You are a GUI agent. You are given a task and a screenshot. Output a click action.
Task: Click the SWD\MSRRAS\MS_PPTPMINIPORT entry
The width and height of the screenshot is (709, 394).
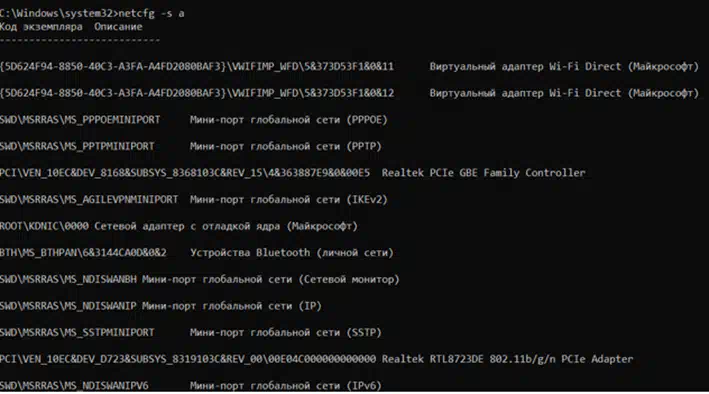(x=77, y=147)
